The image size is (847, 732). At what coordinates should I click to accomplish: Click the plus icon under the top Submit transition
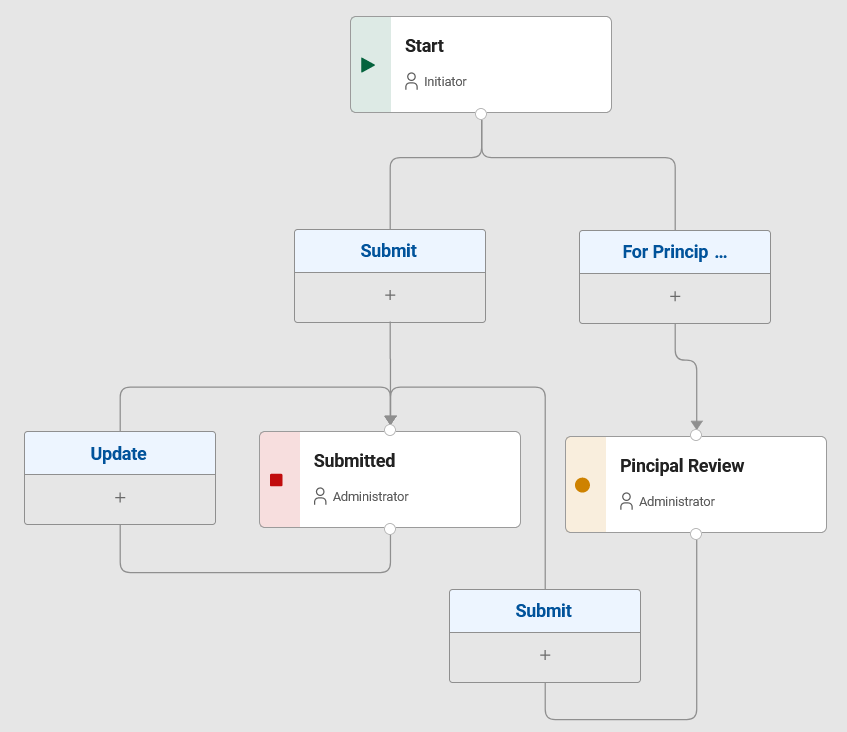click(389, 296)
